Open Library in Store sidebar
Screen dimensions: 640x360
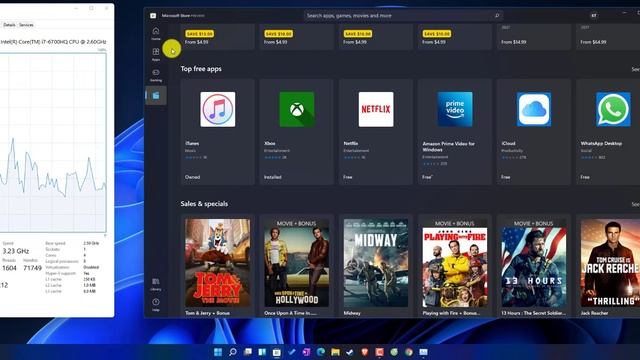click(x=156, y=284)
